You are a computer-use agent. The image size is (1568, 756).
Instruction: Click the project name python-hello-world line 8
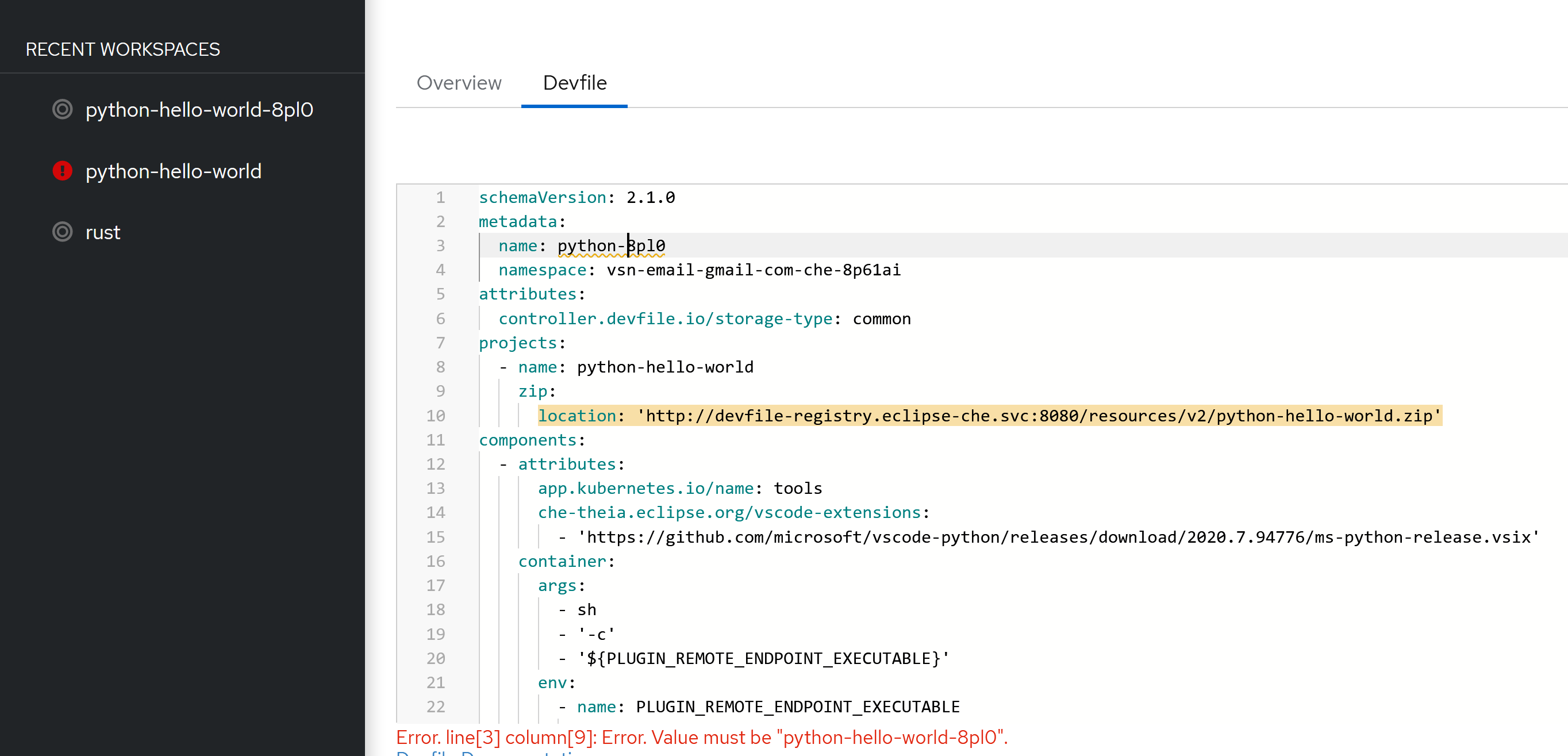pos(664,367)
